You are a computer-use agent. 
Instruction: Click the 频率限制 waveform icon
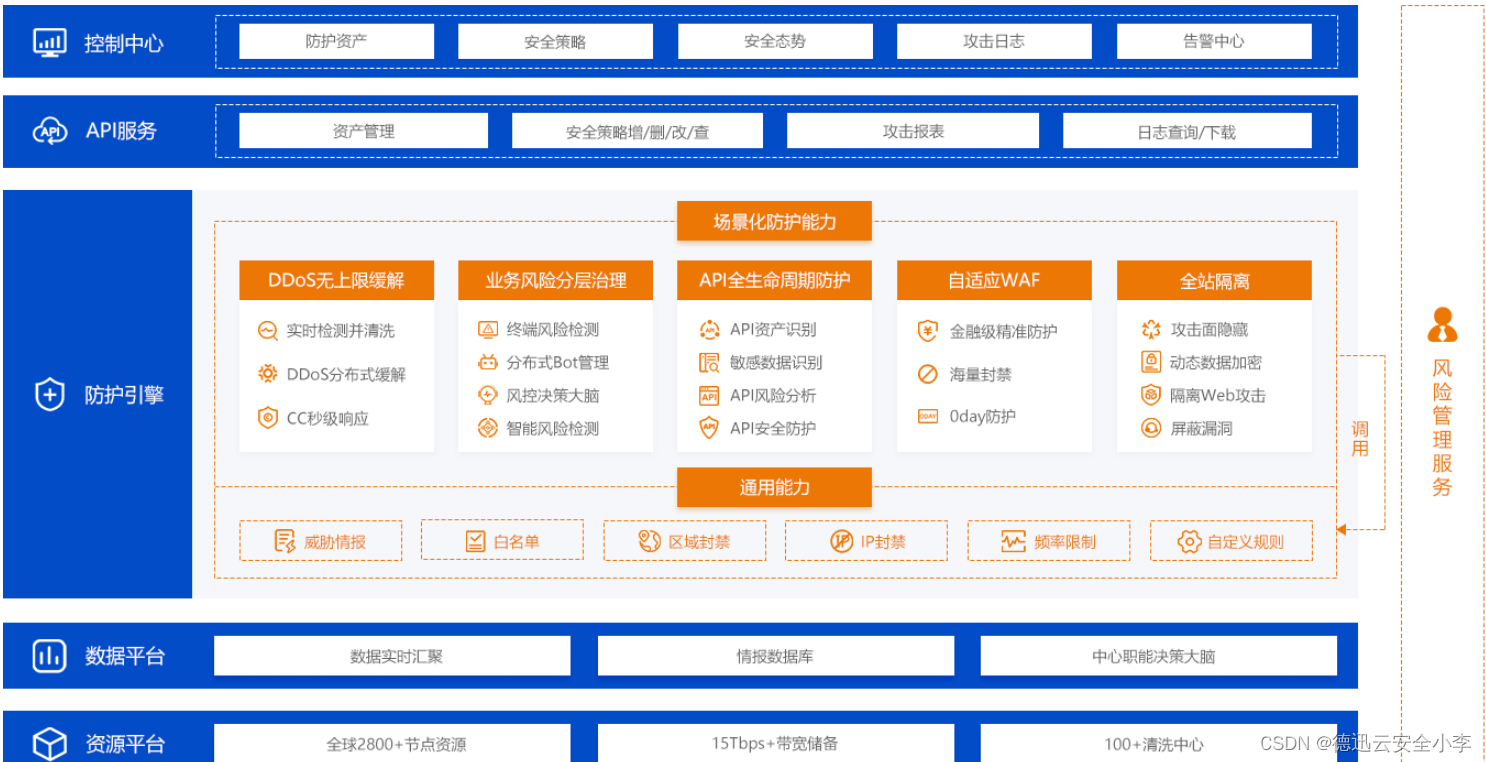[x=1013, y=541]
